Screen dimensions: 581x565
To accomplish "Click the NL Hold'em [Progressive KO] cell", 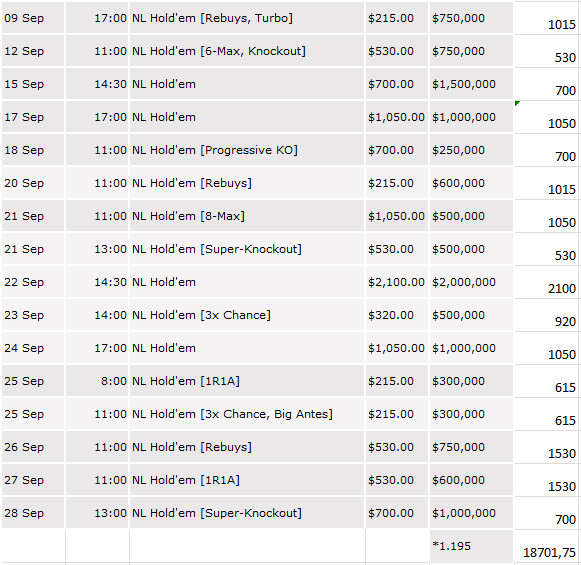I will (247, 150).
